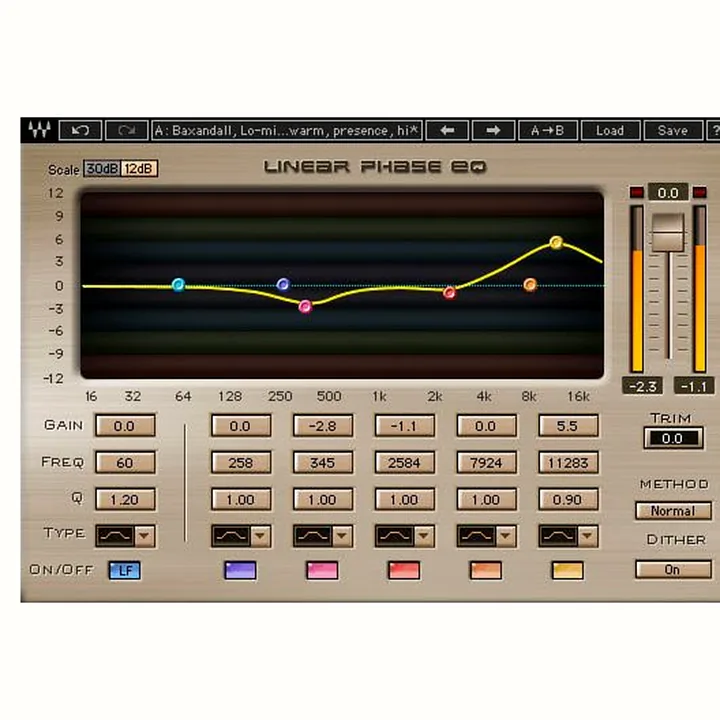This screenshot has height=720, width=720.
Task: Open the 2584 Hz band type dropdown
Action: (423, 536)
